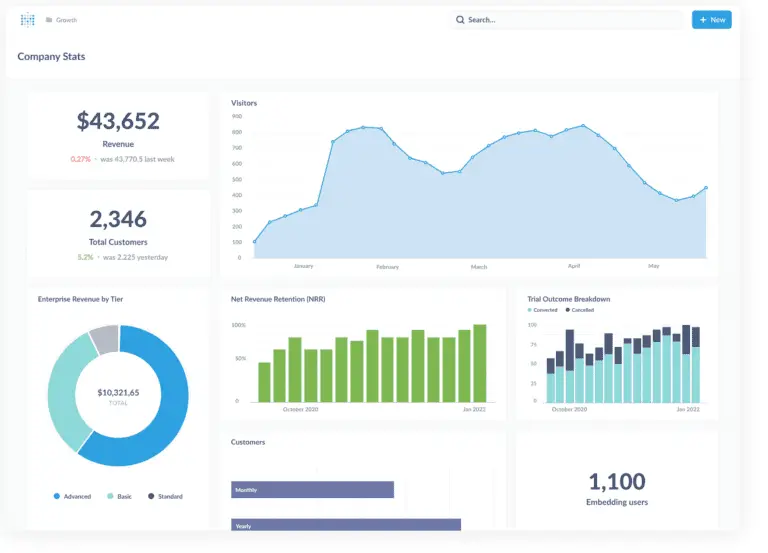Toggle the Standard legend color dot

(151, 496)
